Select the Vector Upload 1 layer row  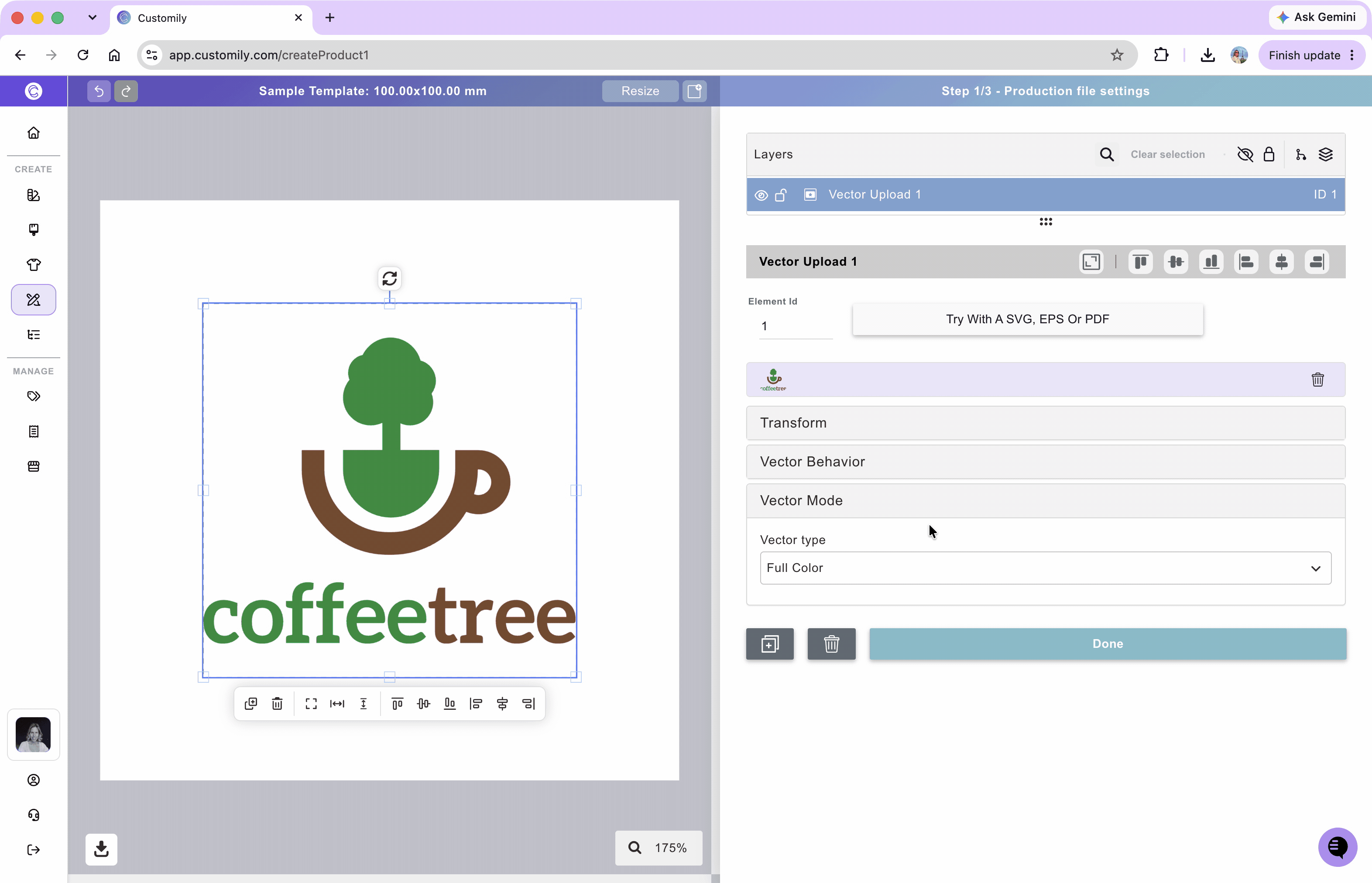pyautogui.click(x=1045, y=195)
